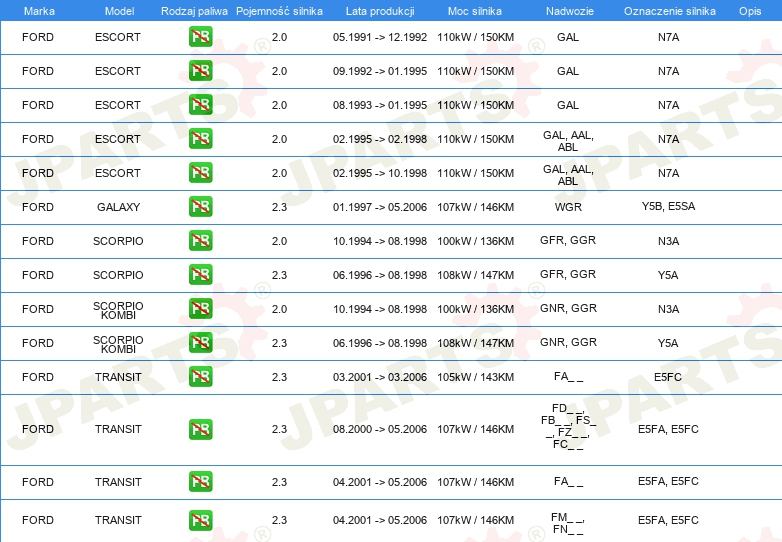Click the Lata produkcji column header
The image size is (782, 542).
pyautogui.click(x=380, y=11)
